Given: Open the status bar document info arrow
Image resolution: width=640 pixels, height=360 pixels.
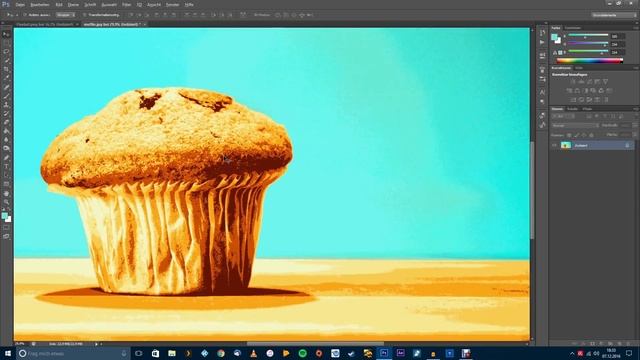Looking at the screenshot, I should [97, 344].
